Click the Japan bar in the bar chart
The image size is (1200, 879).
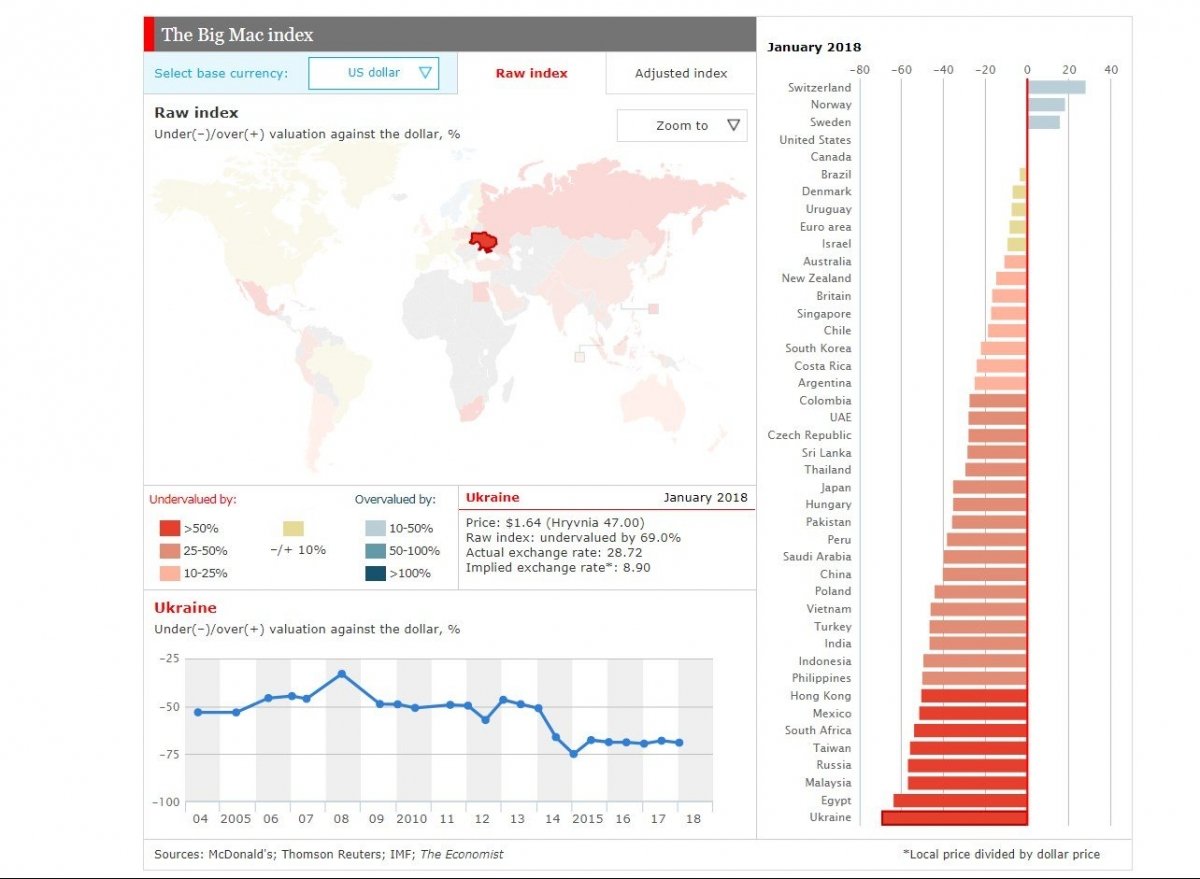[x=990, y=487]
